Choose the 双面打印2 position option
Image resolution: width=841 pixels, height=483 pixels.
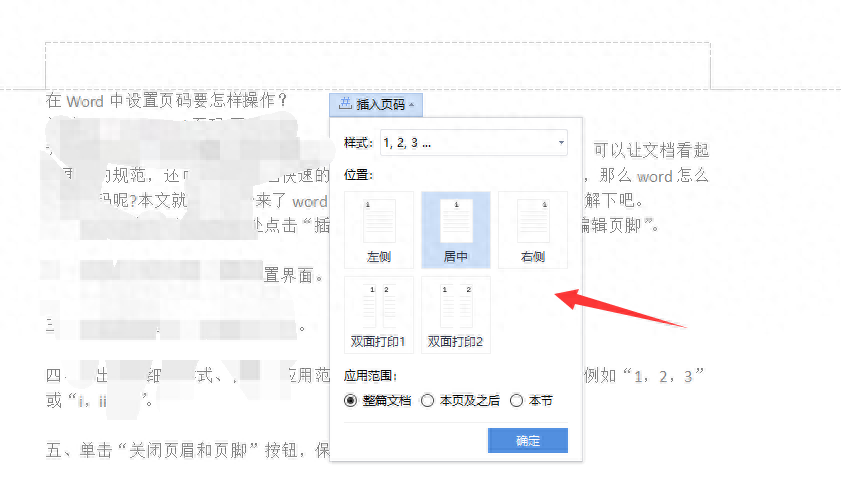tap(456, 315)
